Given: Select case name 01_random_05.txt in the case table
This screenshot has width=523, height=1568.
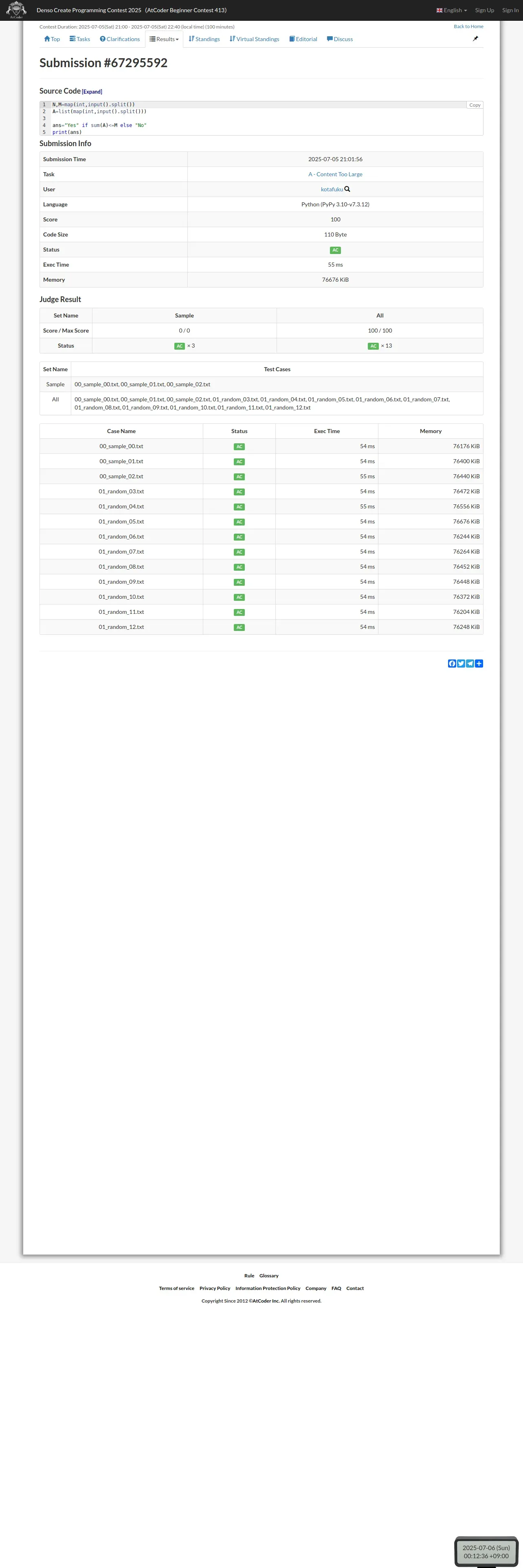Looking at the screenshot, I should coord(121,522).
